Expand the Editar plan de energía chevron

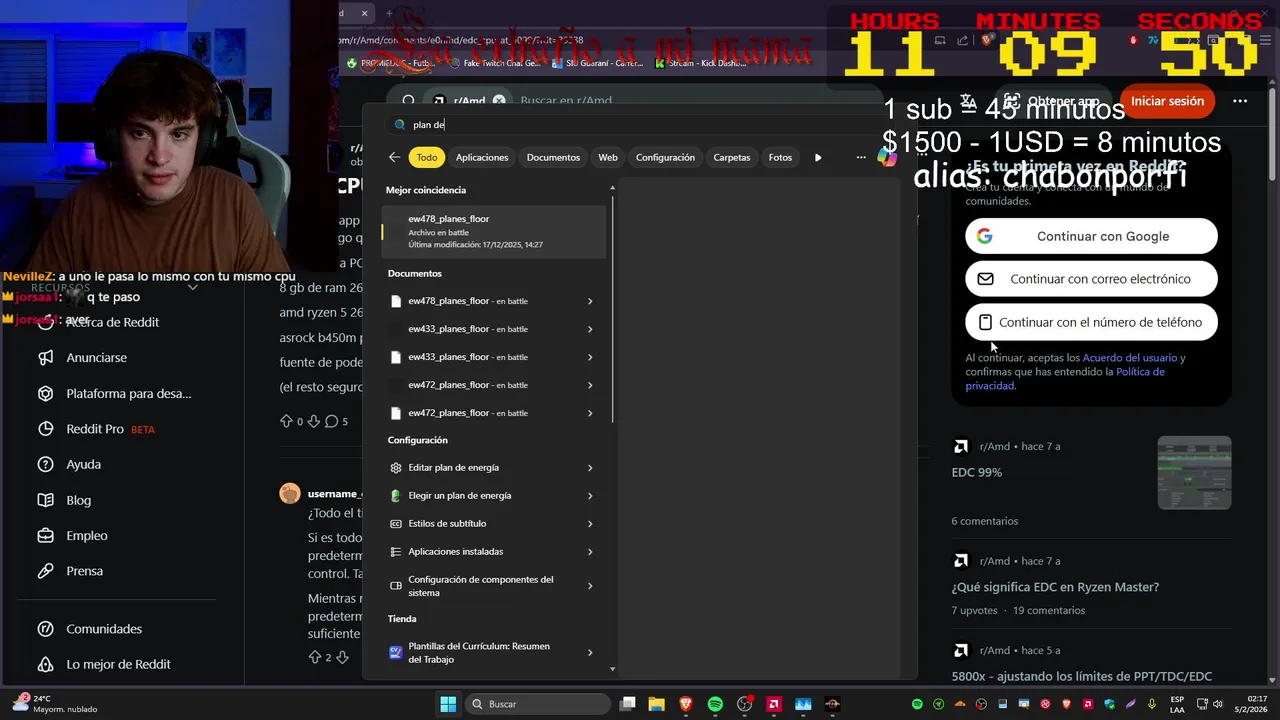[x=590, y=468]
